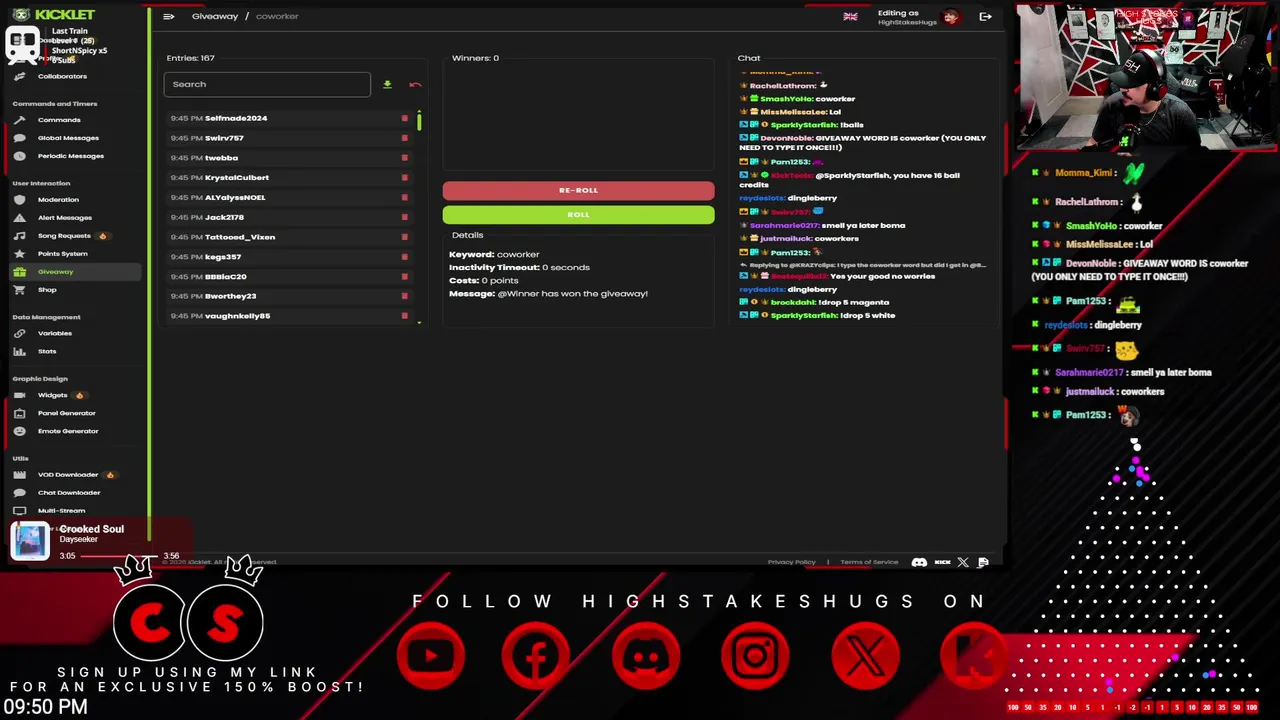The image size is (1280, 720).
Task: Remove the Bworthey23 entry
Action: tap(404, 296)
